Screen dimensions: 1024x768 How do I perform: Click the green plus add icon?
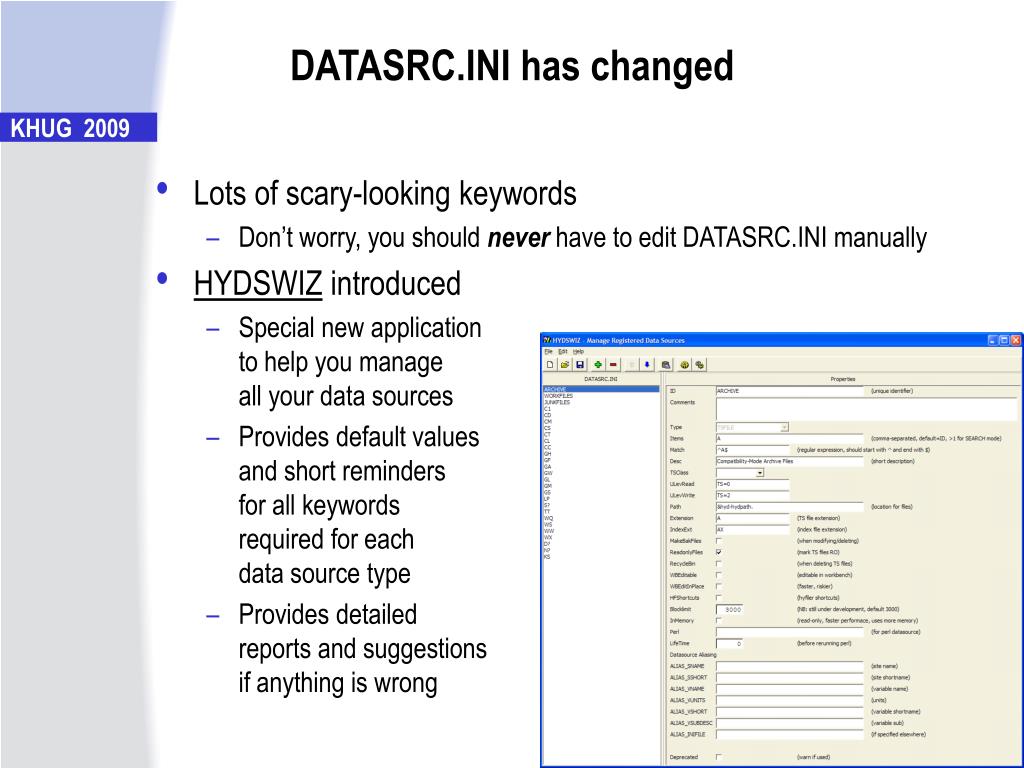[x=598, y=365]
